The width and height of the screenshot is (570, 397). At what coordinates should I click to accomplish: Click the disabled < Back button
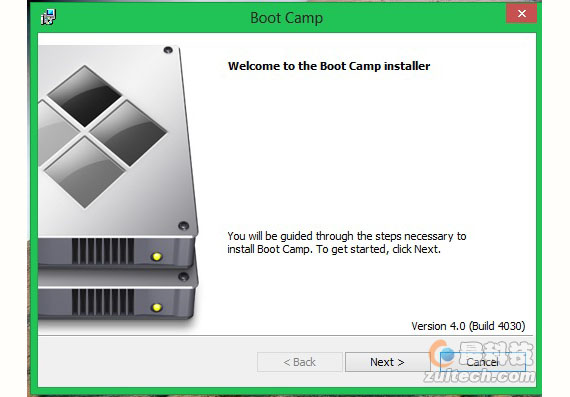click(300, 362)
